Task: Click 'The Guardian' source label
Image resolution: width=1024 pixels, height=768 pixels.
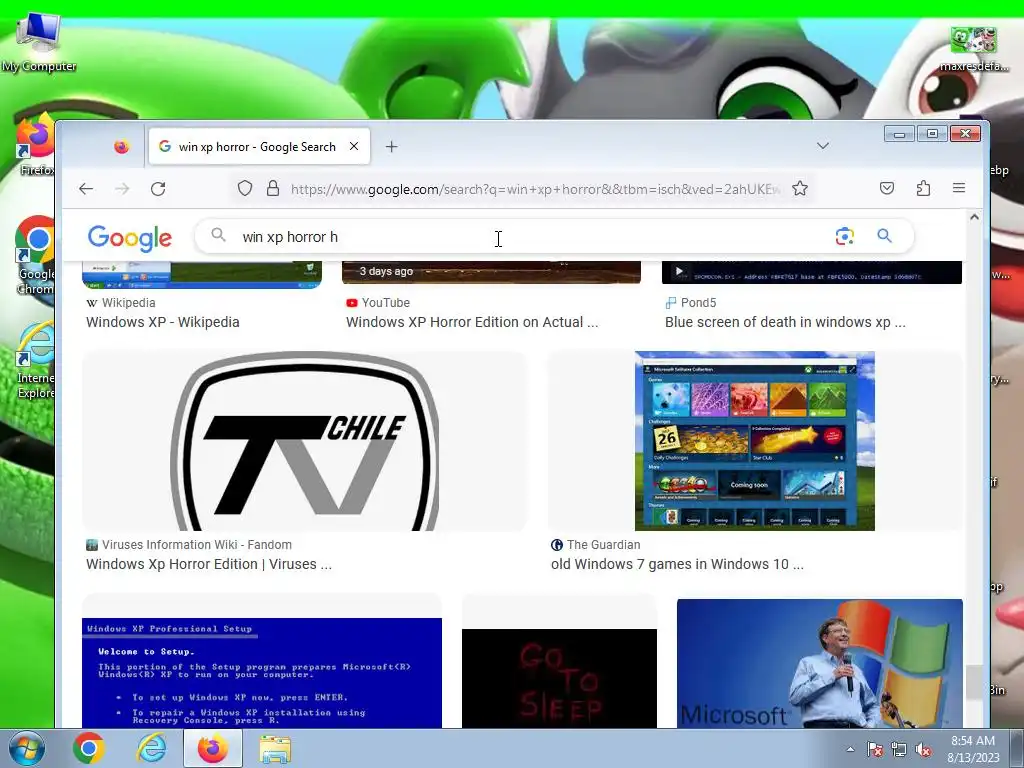Action: tap(603, 545)
